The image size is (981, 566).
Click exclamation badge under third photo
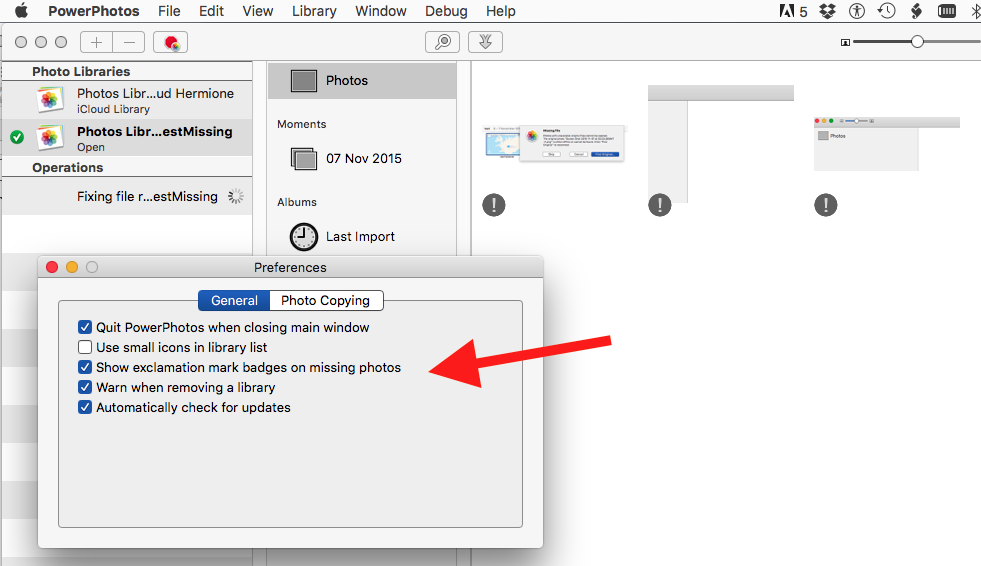coord(826,205)
